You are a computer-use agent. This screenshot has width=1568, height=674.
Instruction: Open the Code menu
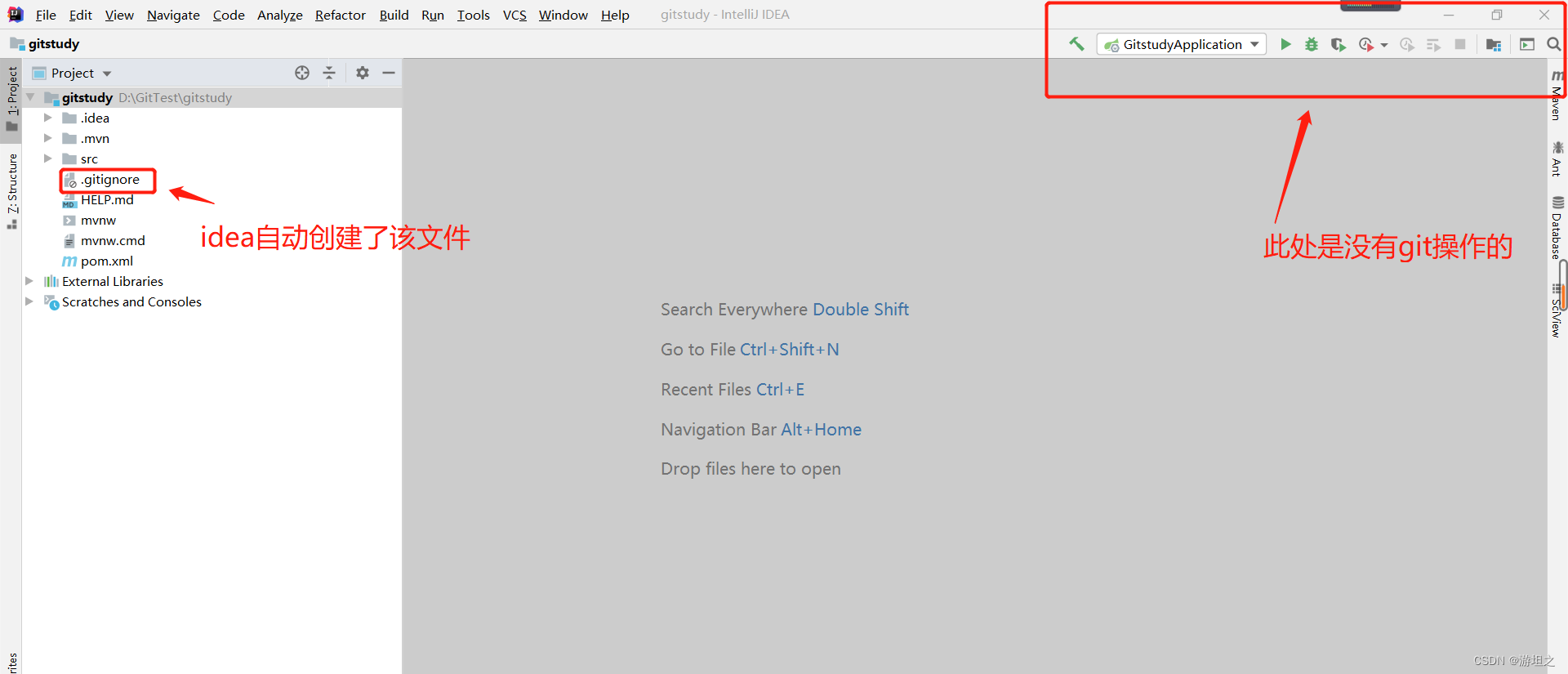[229, 15]
